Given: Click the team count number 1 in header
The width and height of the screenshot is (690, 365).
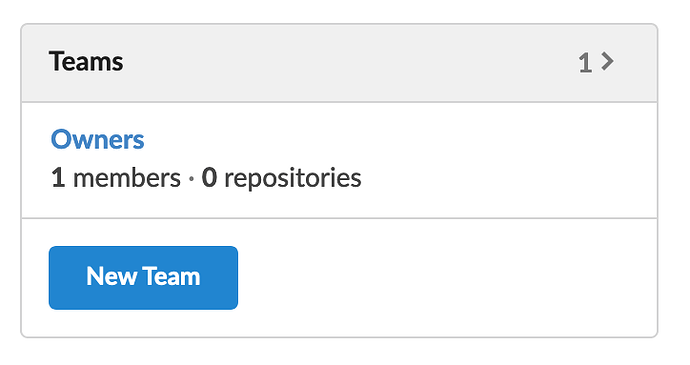Looking at the screenshot, I should (585, 63).
